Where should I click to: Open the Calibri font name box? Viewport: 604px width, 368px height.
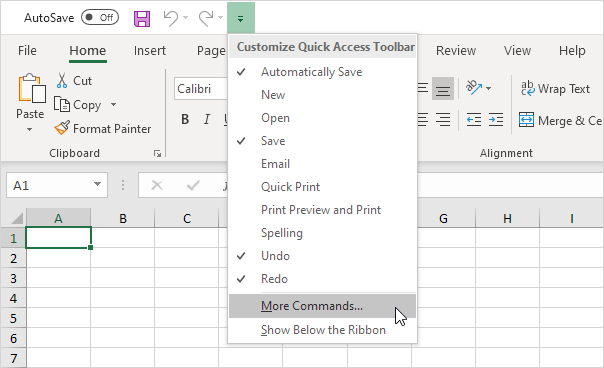201,89
